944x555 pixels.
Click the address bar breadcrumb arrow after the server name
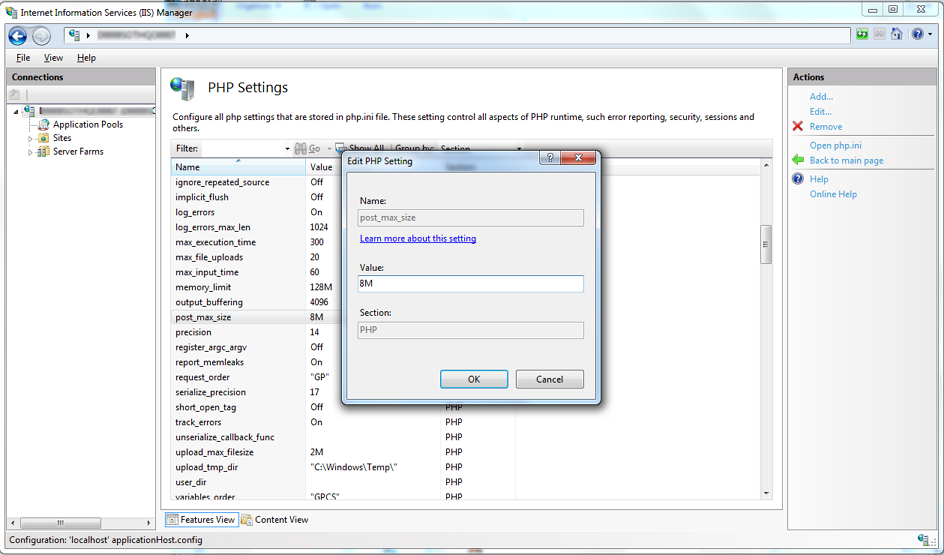click(x=187, y=36)
